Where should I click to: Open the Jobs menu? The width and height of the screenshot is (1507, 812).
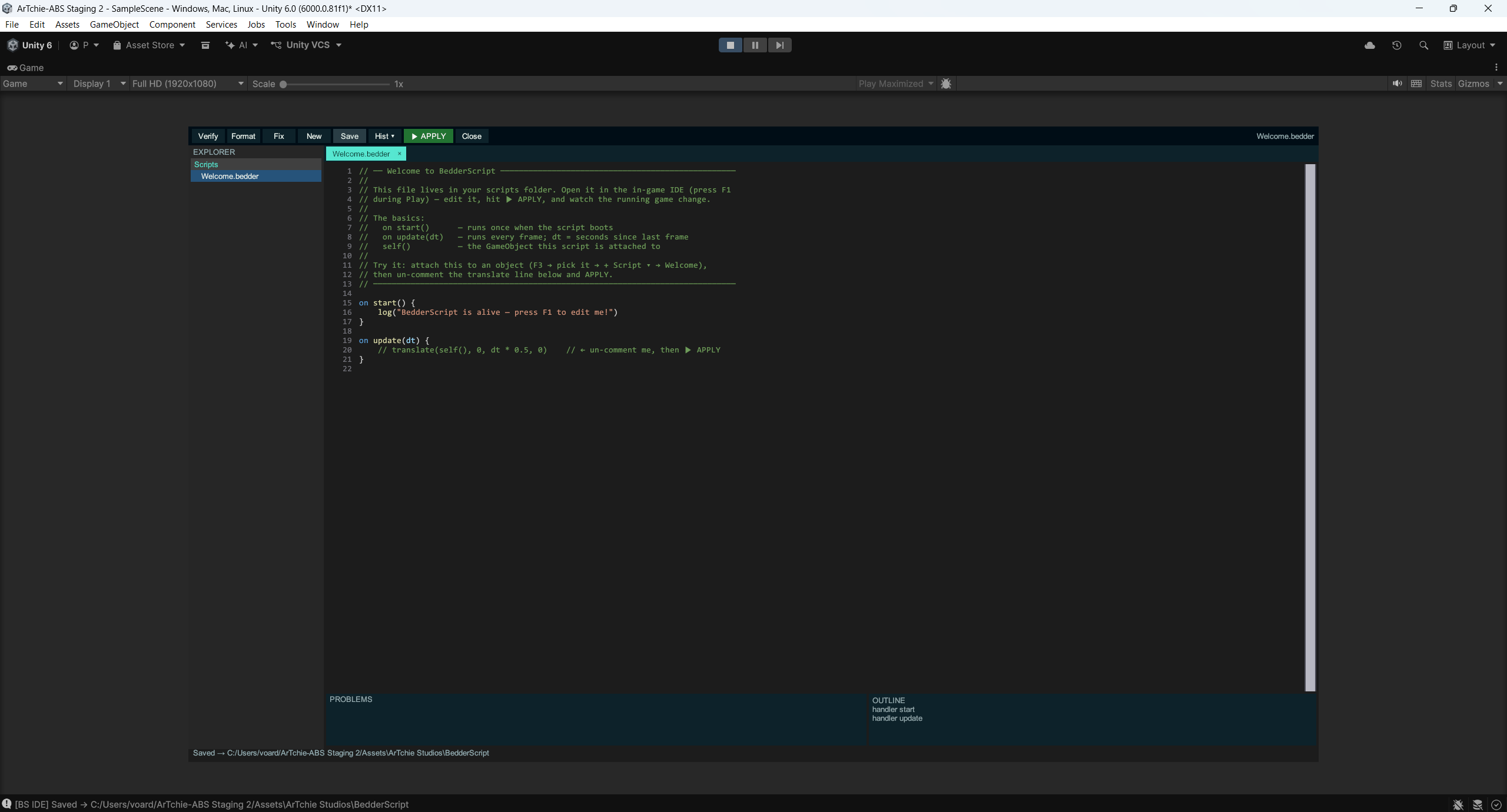click(x=256, y=24)
